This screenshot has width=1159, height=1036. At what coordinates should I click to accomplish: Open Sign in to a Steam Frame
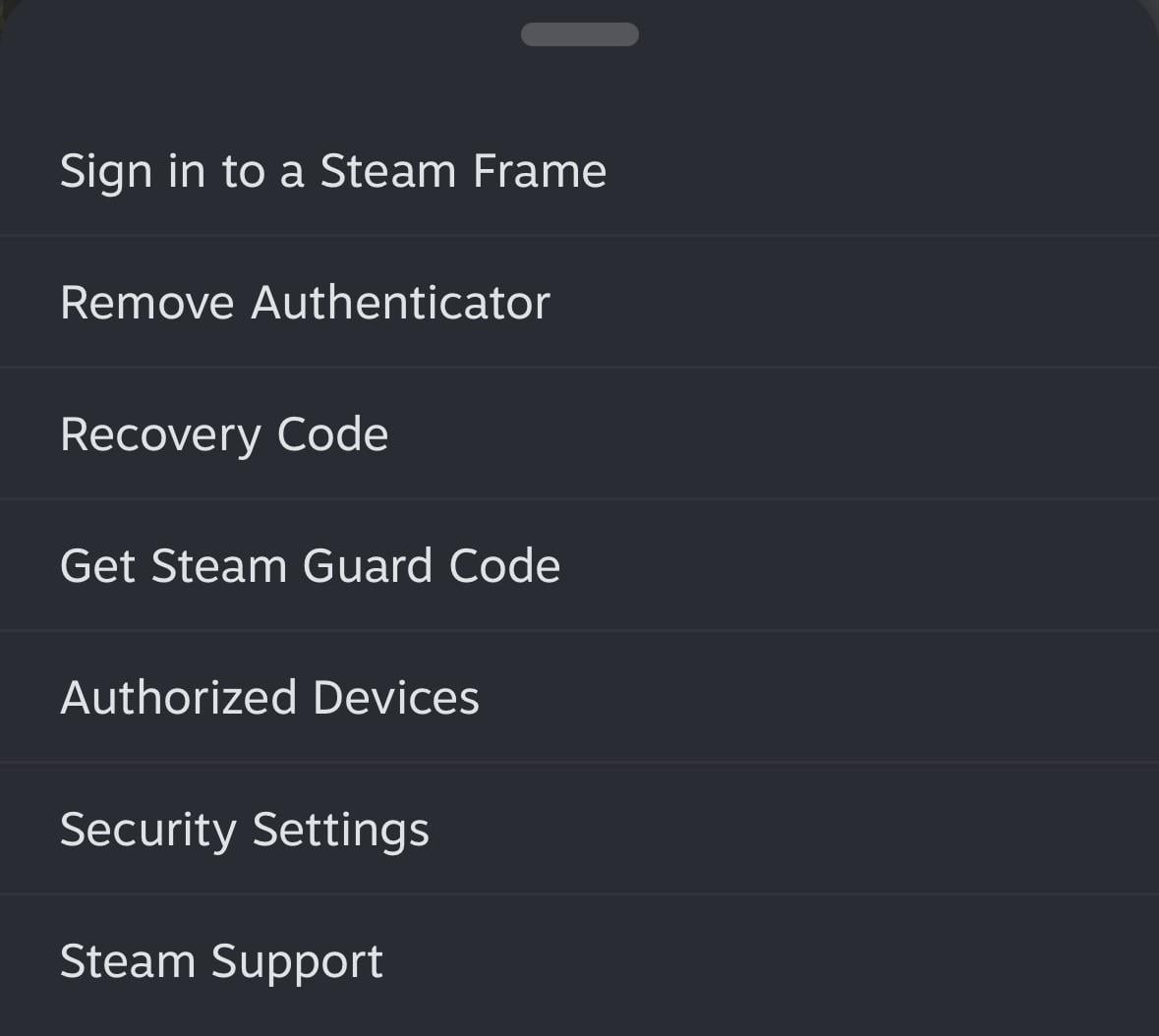333,171
